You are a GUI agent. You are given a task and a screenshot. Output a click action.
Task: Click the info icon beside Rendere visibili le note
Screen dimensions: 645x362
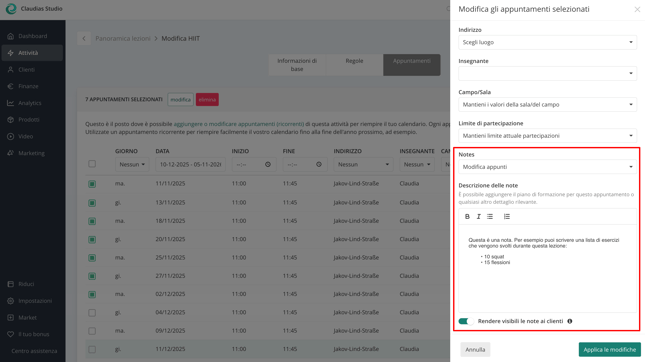570,321
